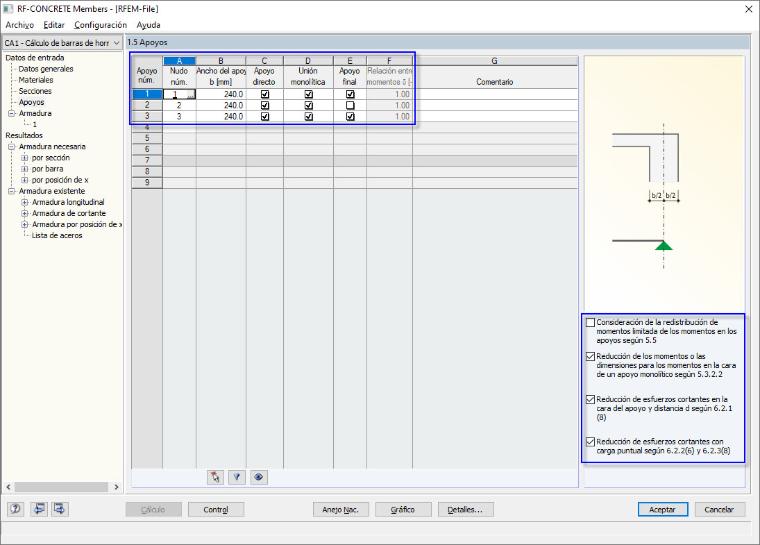Click the Detalles... button
Viewport: 760px width, 545px height.
tap(465, 510)
